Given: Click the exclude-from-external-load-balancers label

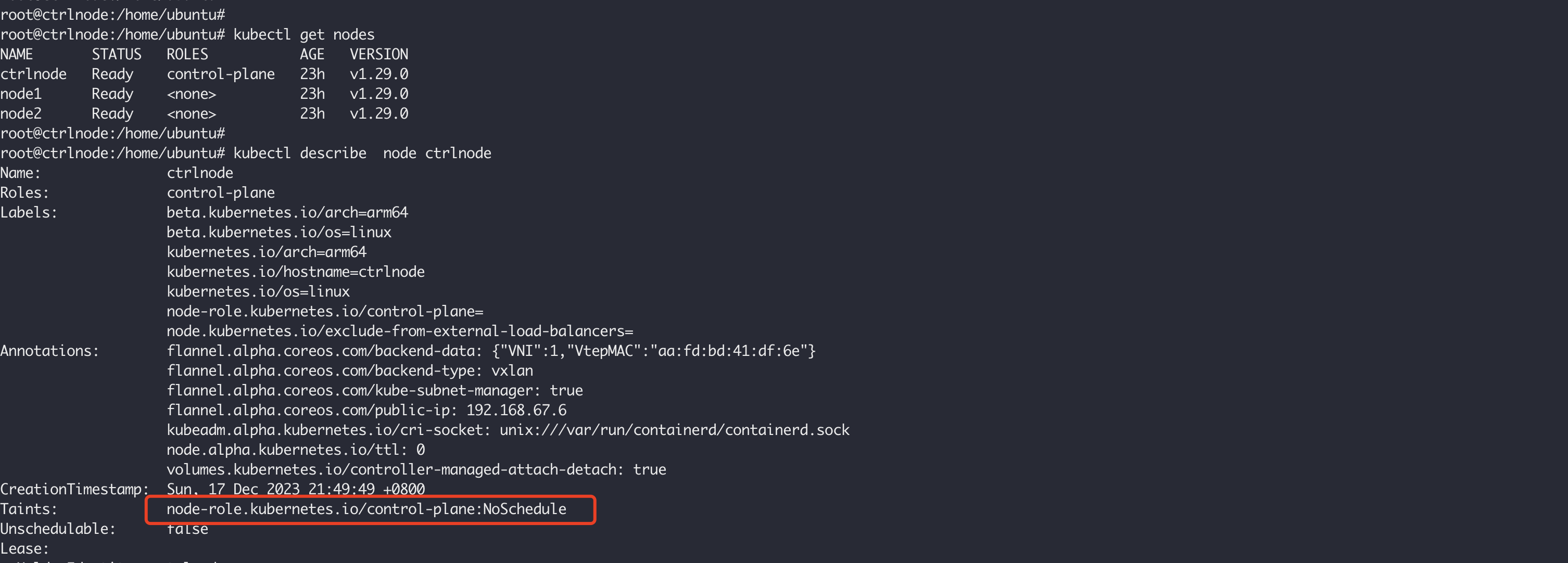Looking at the screenshot, I should pyautogui.click(x=400, y=331).
